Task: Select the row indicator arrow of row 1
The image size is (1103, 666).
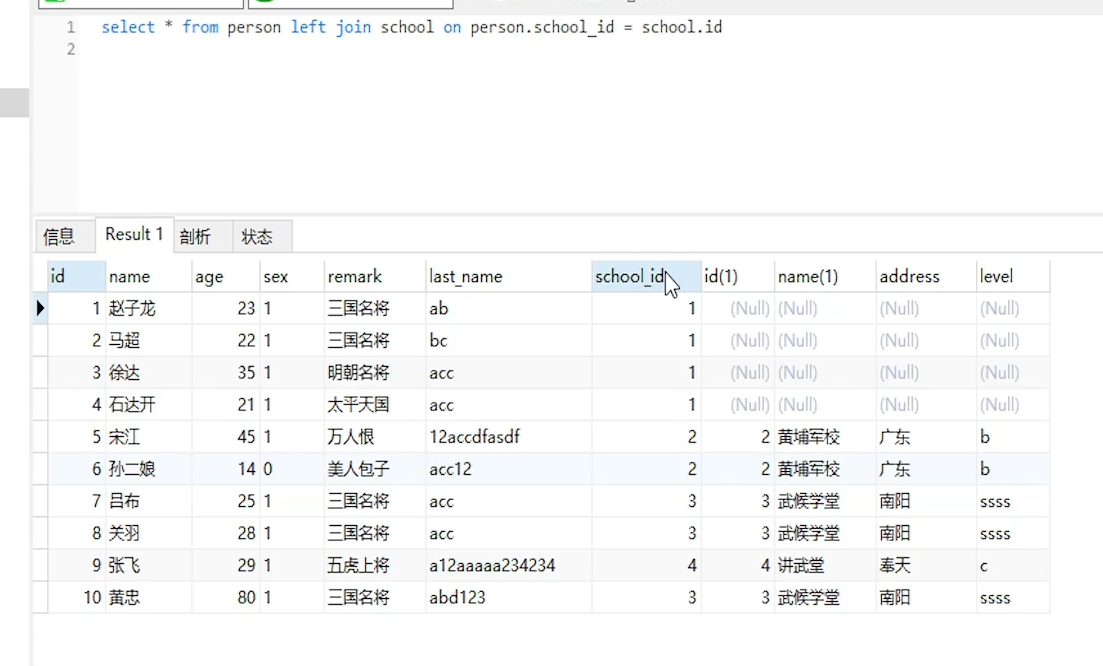Action: coord(40,308)
